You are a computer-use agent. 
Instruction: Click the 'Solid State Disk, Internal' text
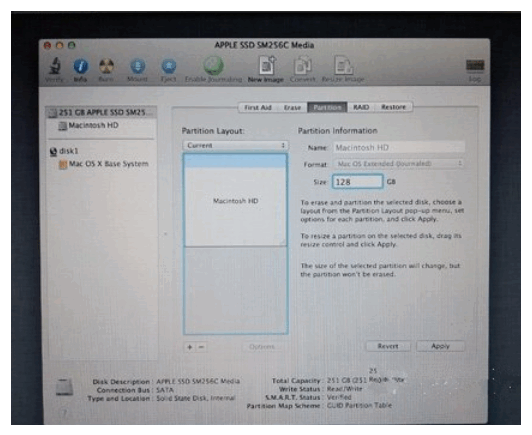point(196,398)
